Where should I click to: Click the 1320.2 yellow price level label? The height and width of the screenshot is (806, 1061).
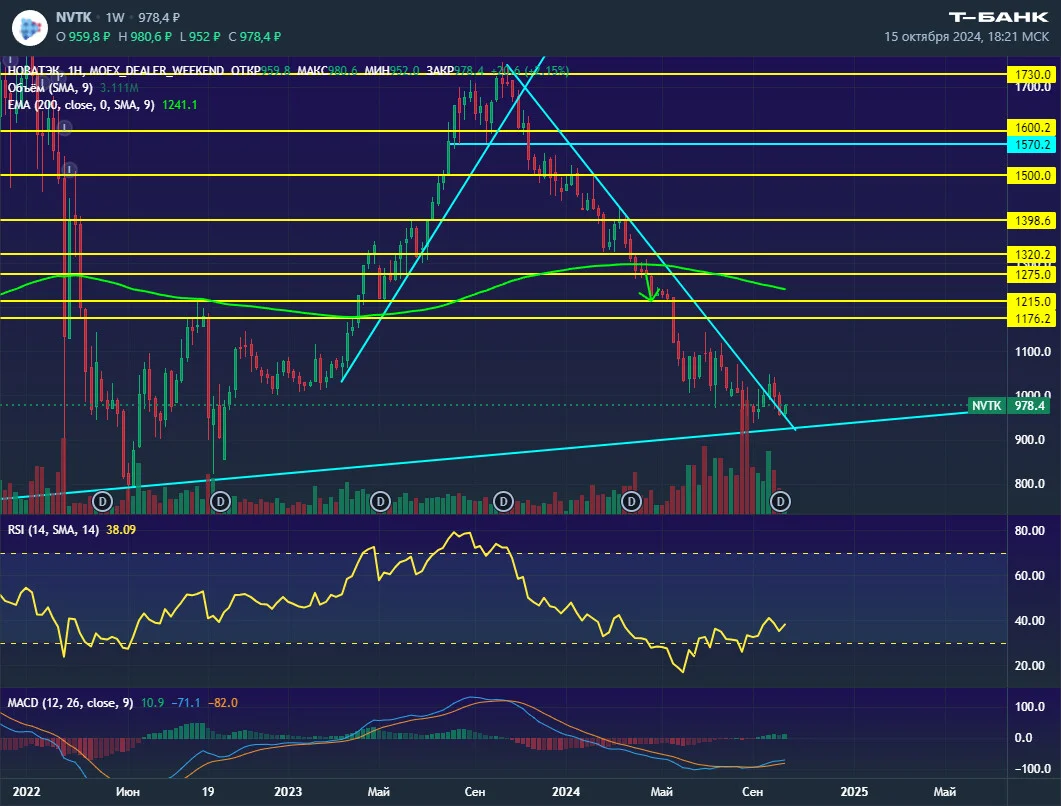[1032, 255]
